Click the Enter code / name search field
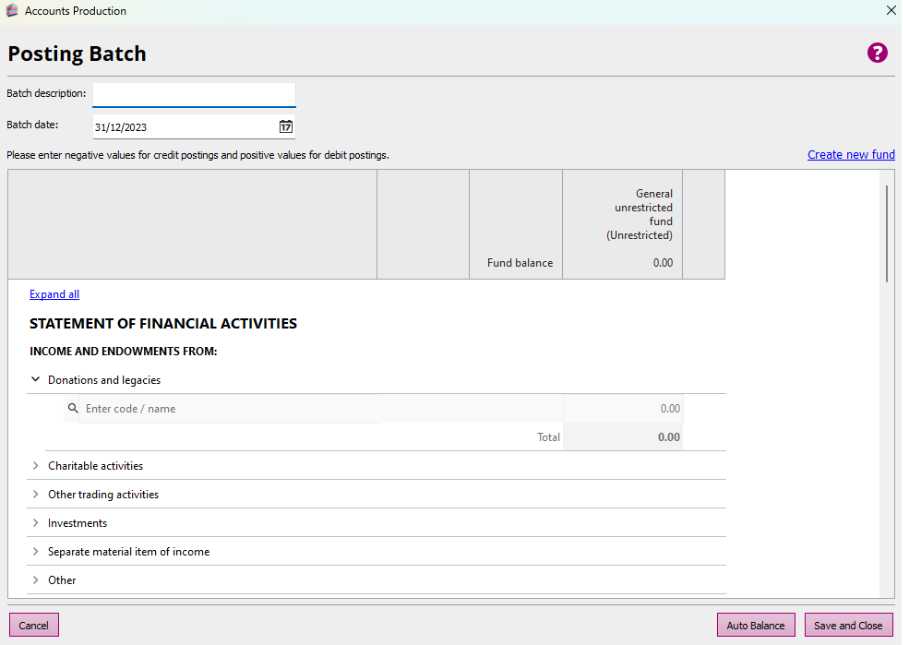The height and width of the screenshot is (645, 903). click(x=228, y=409)
